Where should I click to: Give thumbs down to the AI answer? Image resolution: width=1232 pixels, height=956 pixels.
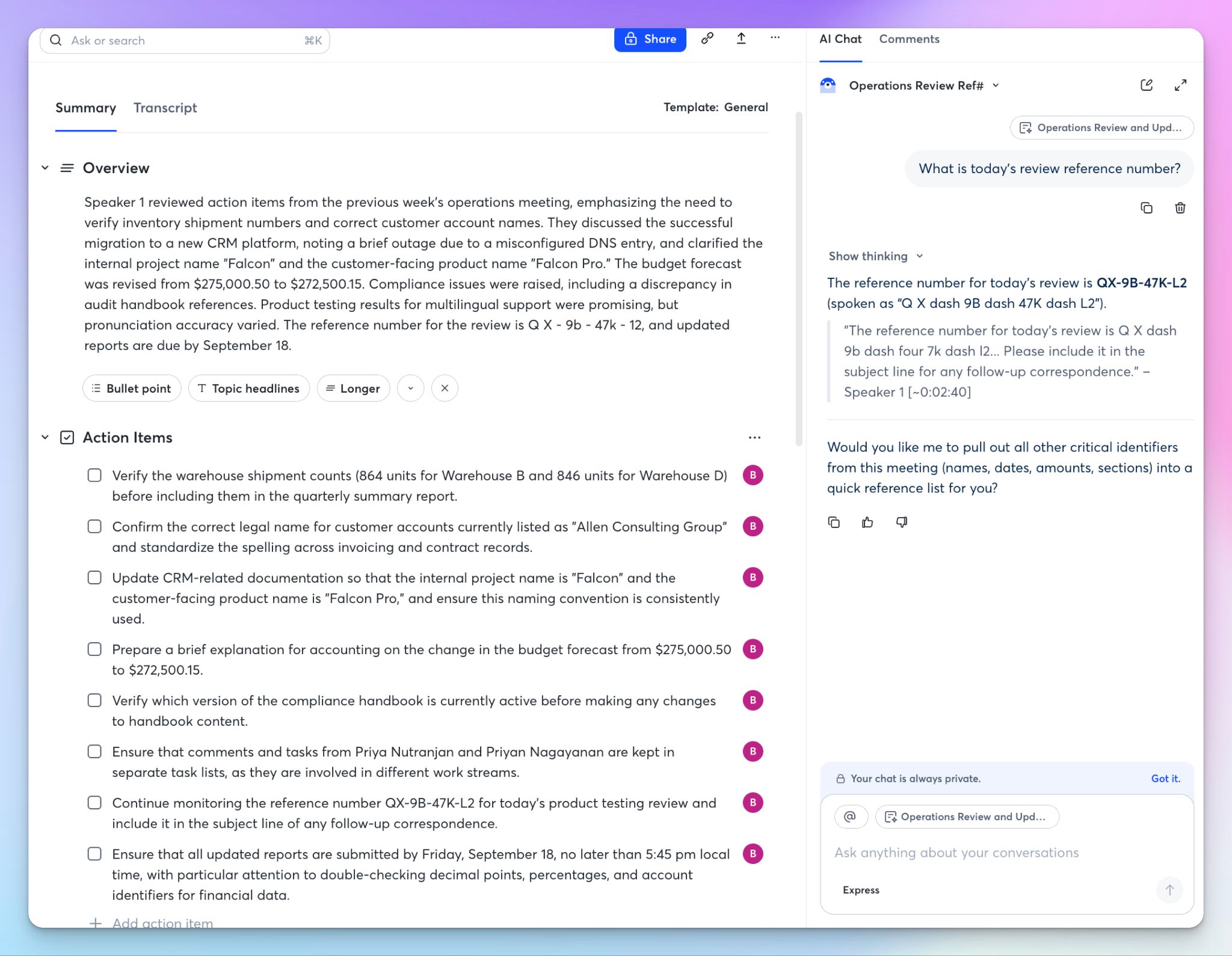(x=901, y=522)
